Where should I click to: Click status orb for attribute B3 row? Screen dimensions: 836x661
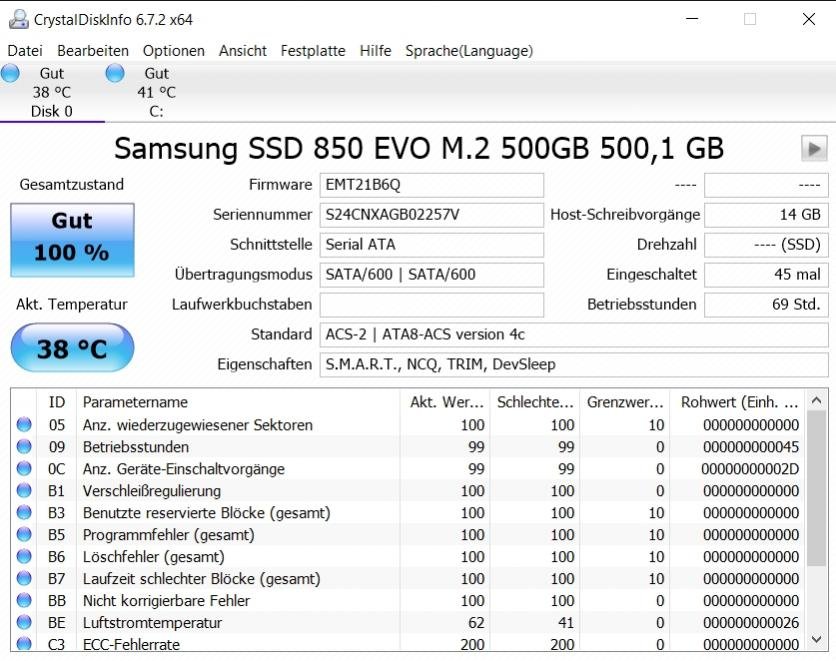coord(24,512)
